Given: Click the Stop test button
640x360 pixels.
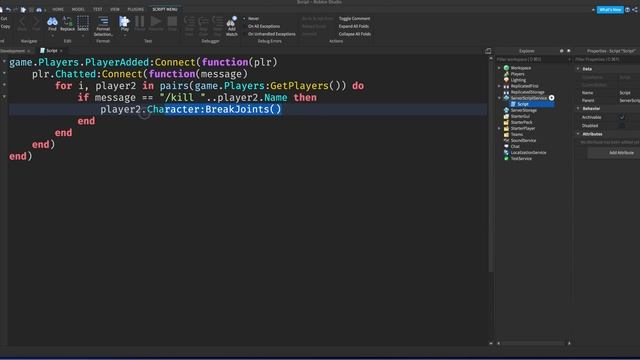Looking at the screenshot, I should tap(172, 23).
